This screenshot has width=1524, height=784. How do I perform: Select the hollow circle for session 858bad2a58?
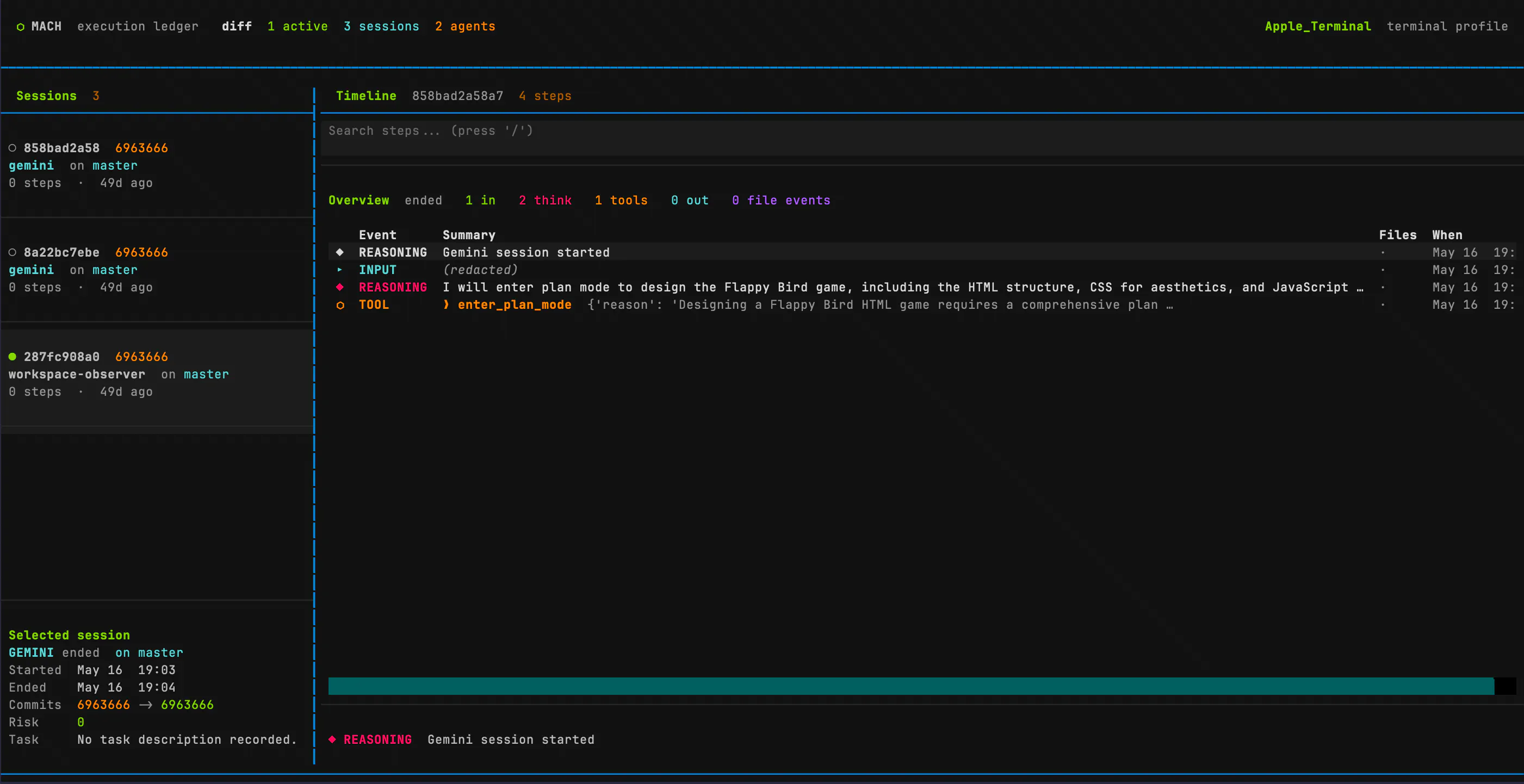pyautogui.click(x=13, y=148)
